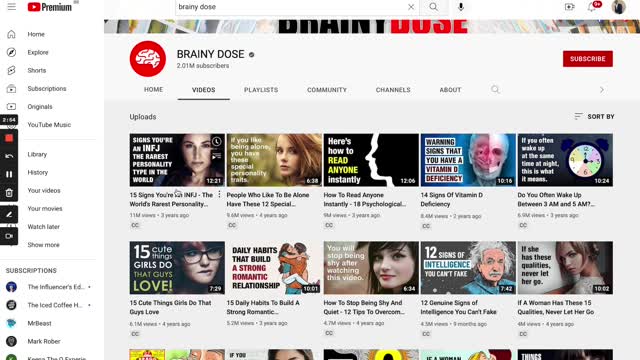Image resolution: width=640 pixels, height=360 pixels.
Task: Open the SORT BY dropdown
Action: pyautogui.click(x=594, y=117)
